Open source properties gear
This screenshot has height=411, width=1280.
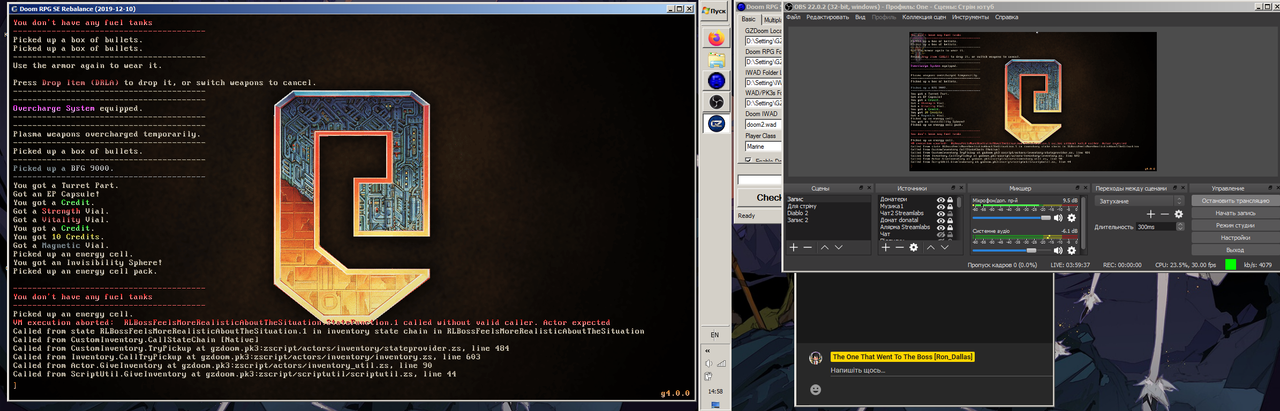[x=914, y=247]
